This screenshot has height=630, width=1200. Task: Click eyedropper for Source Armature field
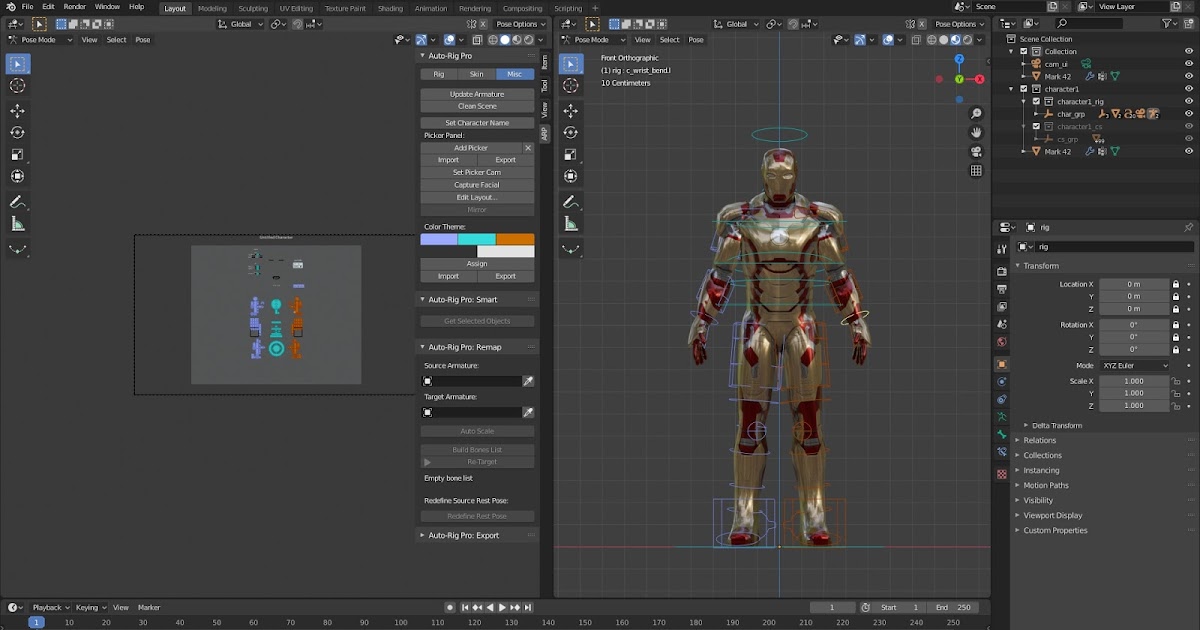528,381
